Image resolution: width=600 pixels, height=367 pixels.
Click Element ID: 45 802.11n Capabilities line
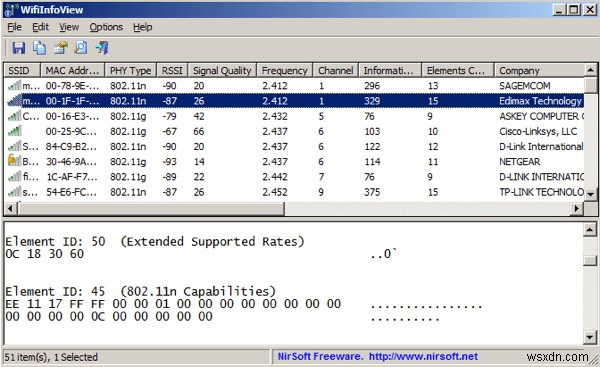point(140,291)
